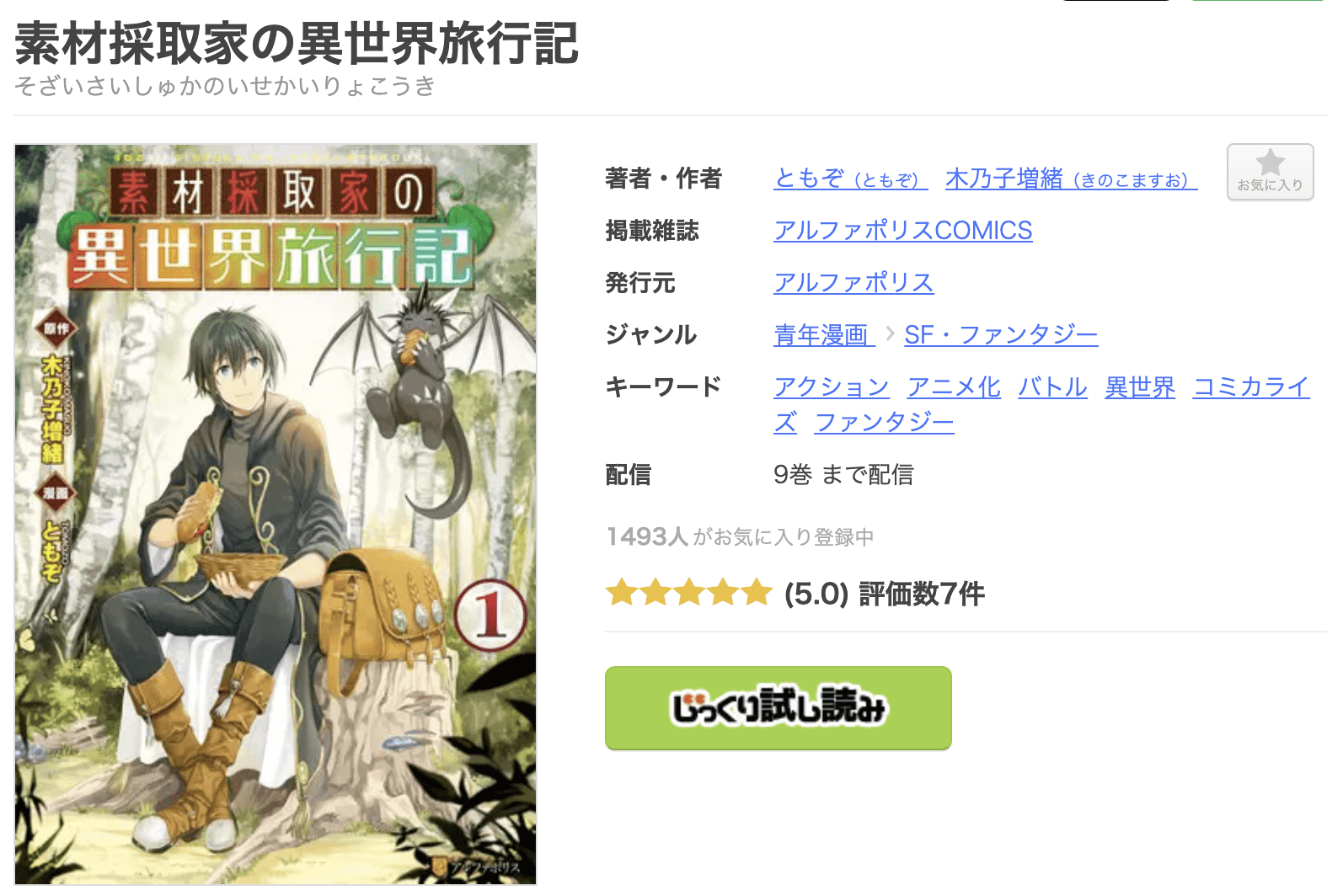The image size is (1343, 896).
Task: Open magazine link アルファポリスCOMICS
Action: tap(902, 231)
